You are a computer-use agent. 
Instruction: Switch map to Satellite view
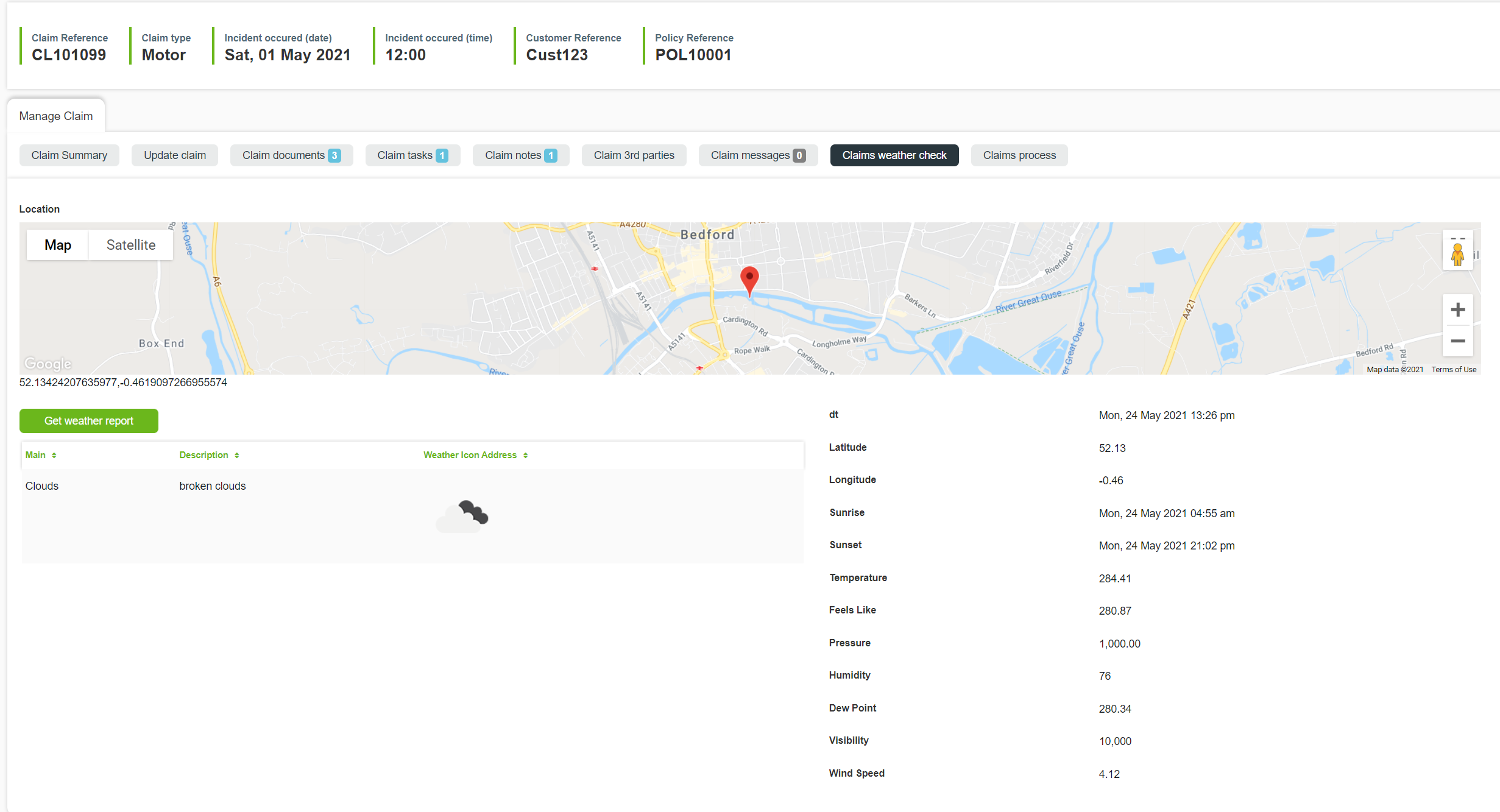click(130, 245)
